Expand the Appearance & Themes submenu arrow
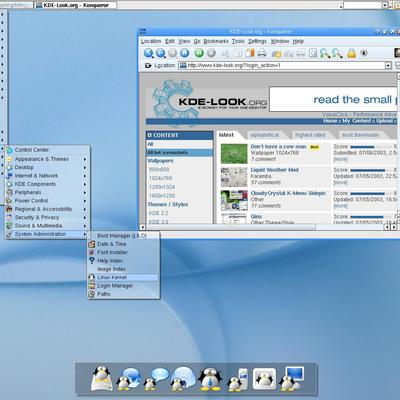Viewport: 400px width, 400px height. click(85, 159)
